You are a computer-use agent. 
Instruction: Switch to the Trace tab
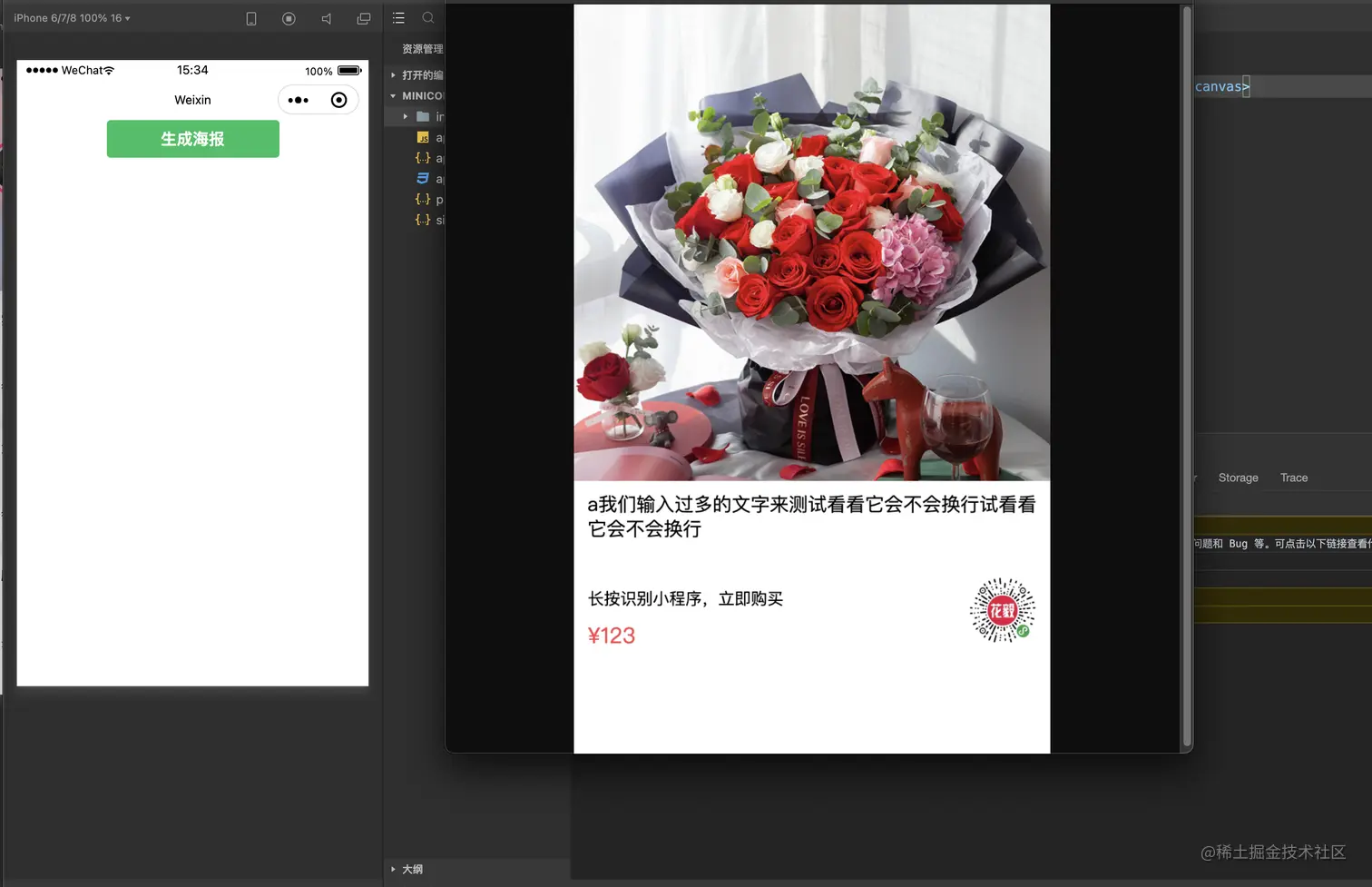coord(1294,478)
